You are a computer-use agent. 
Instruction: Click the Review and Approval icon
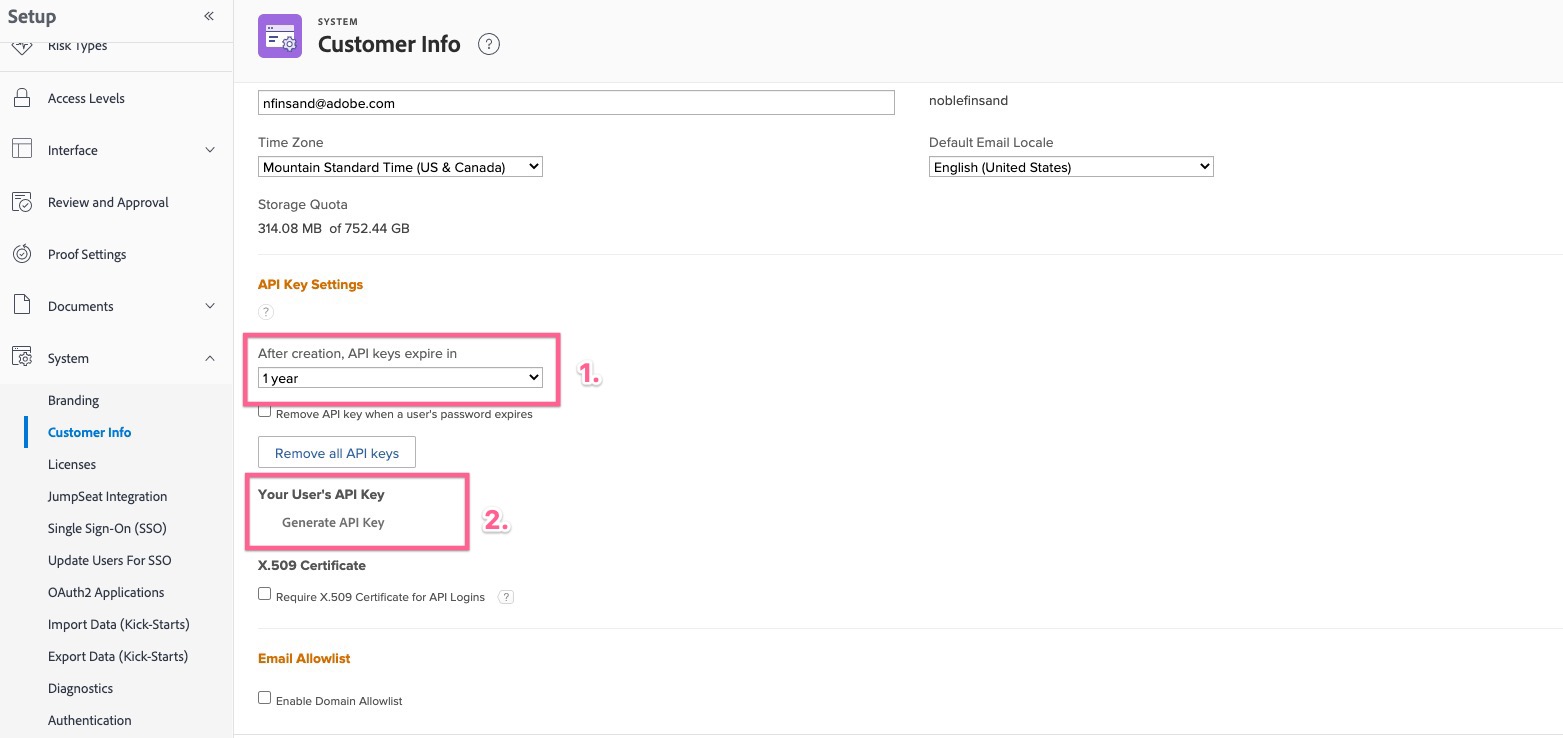22,202
